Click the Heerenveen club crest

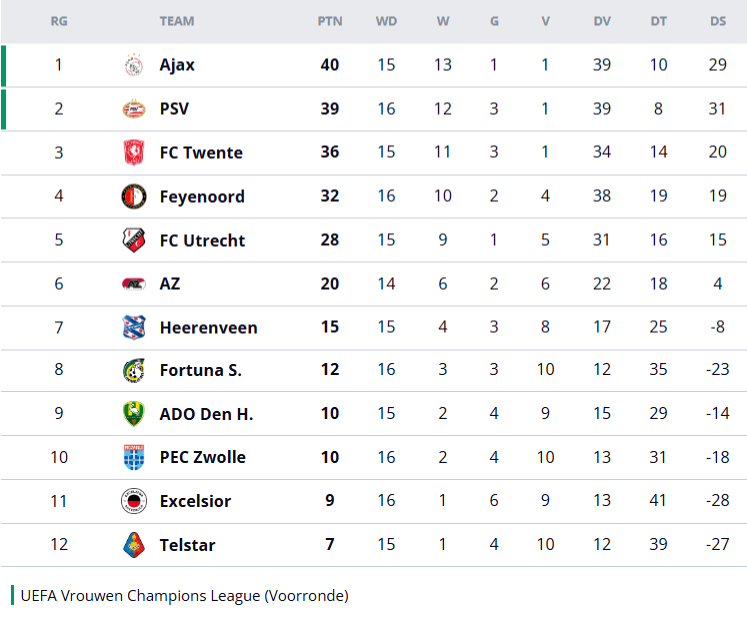[133, 327]
